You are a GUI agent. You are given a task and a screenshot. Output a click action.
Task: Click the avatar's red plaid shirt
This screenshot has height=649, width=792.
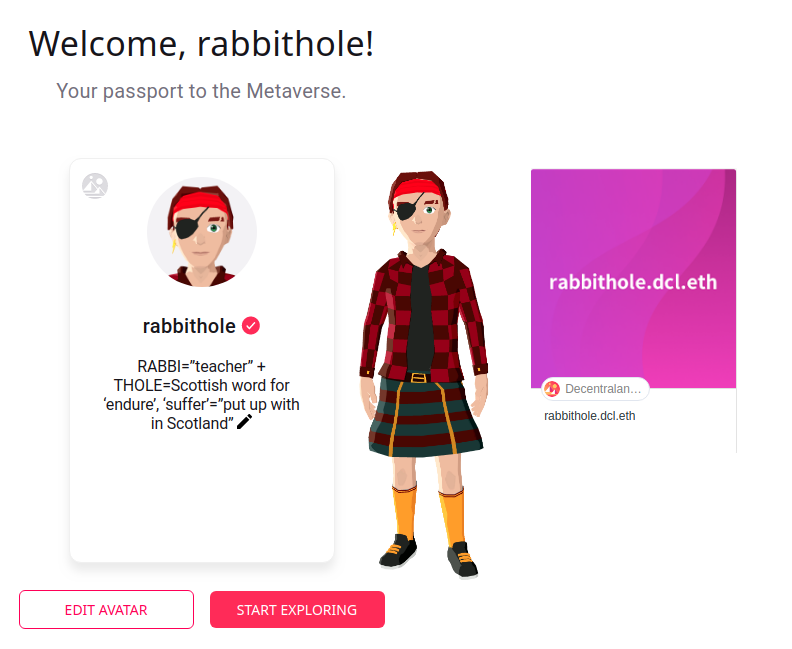pos(423,316)
